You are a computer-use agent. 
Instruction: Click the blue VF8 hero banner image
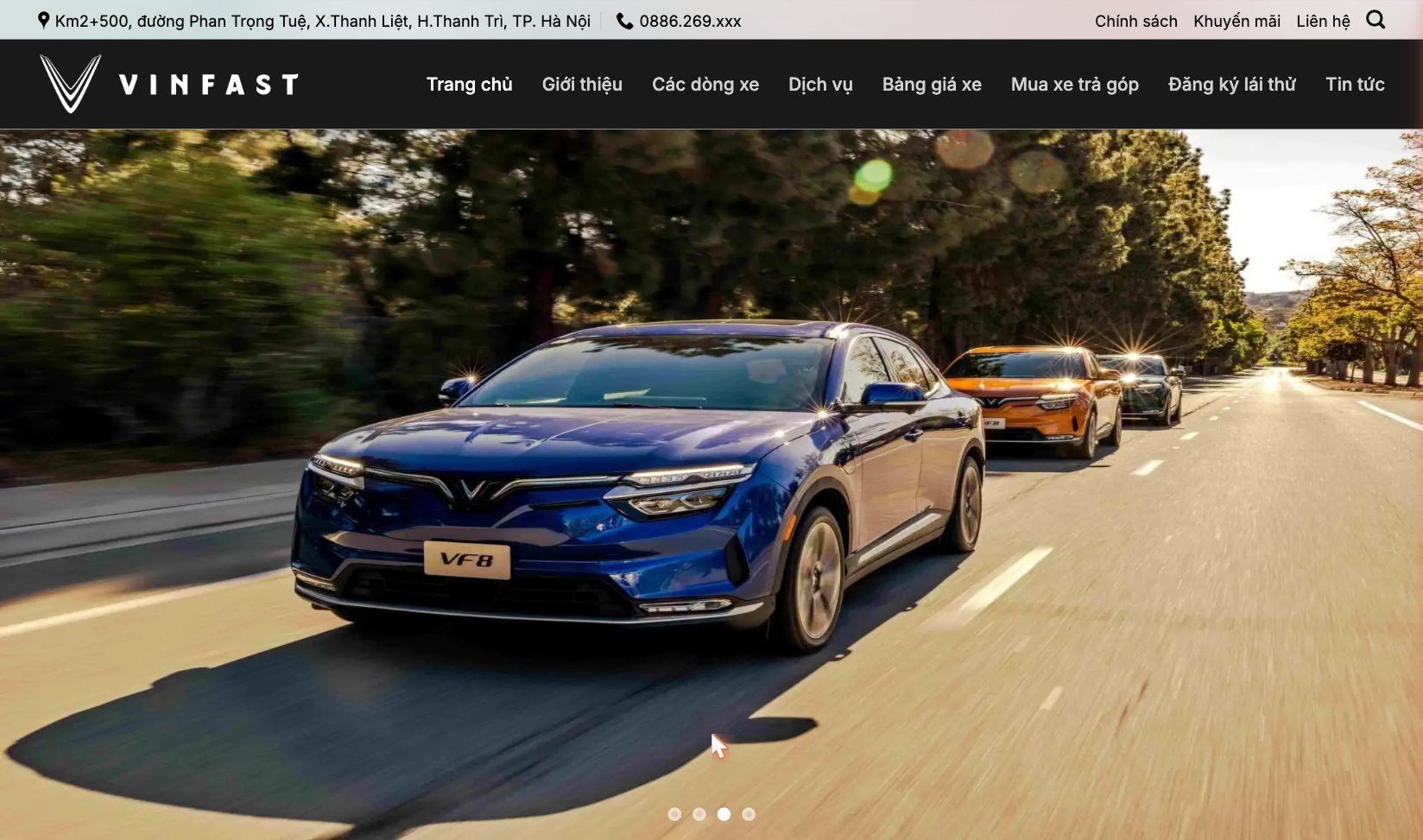[x=711, y=484]
